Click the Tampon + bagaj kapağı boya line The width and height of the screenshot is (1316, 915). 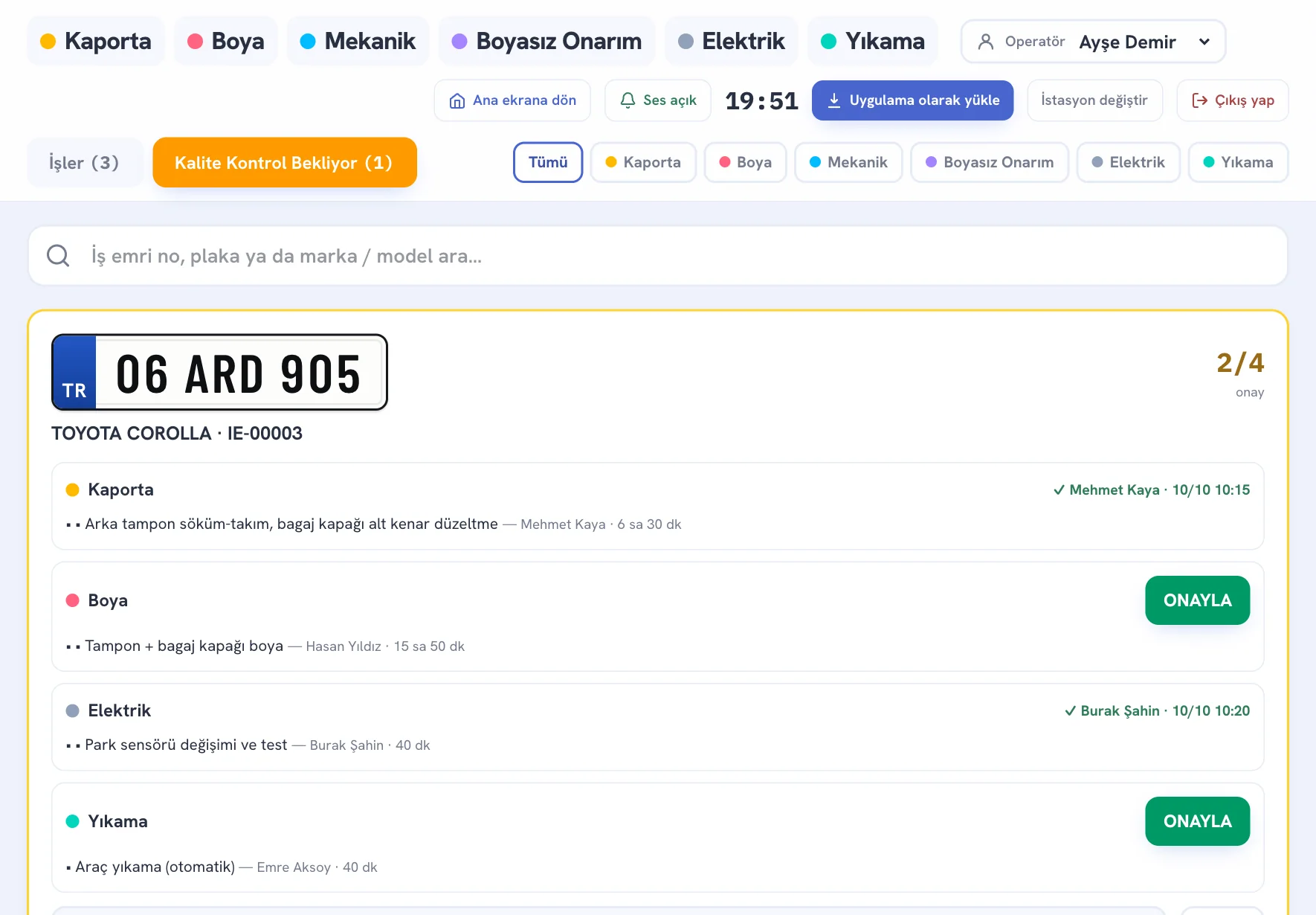(x=265, y=646)
